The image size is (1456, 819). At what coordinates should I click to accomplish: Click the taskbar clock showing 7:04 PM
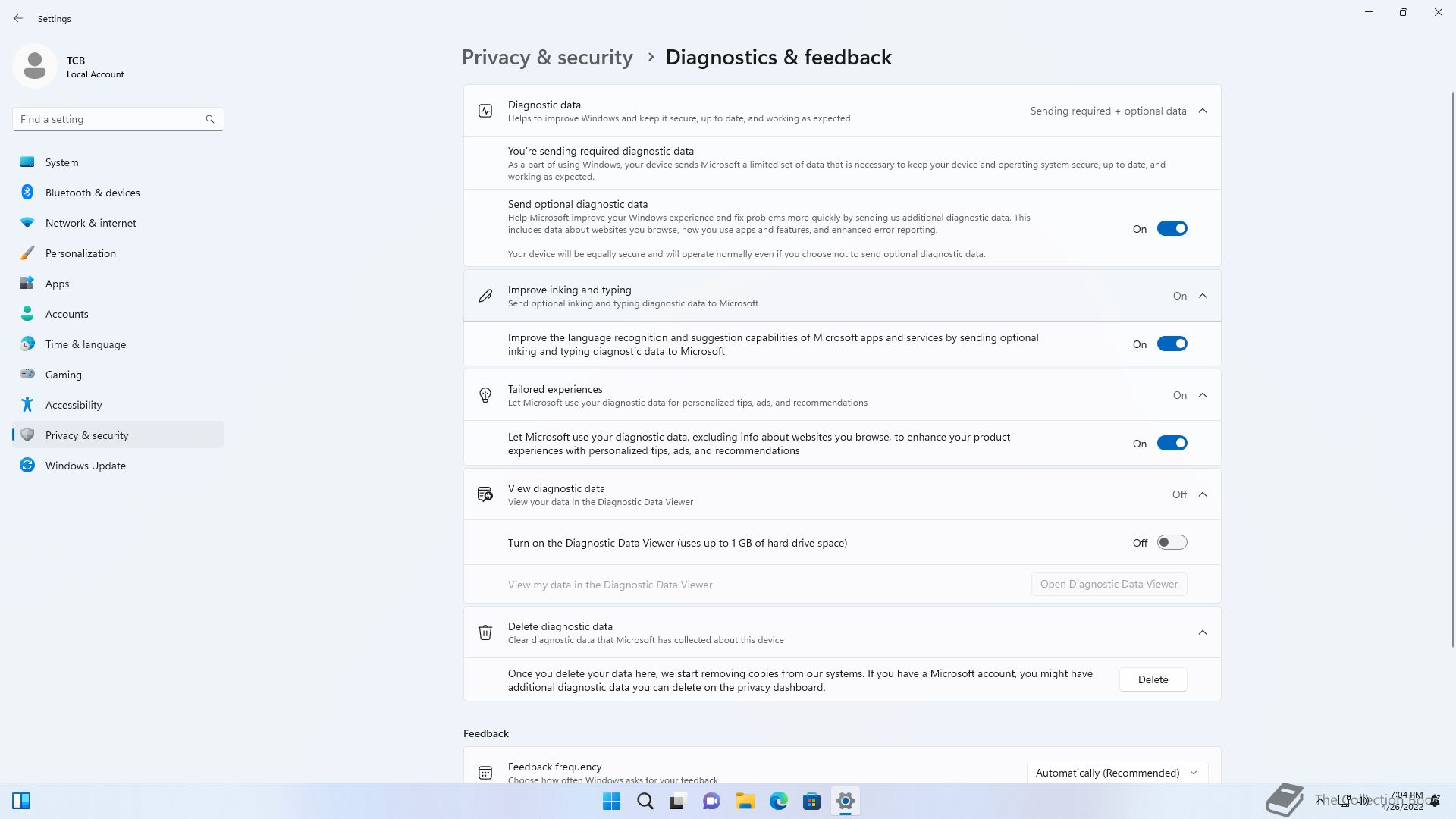1404,801
